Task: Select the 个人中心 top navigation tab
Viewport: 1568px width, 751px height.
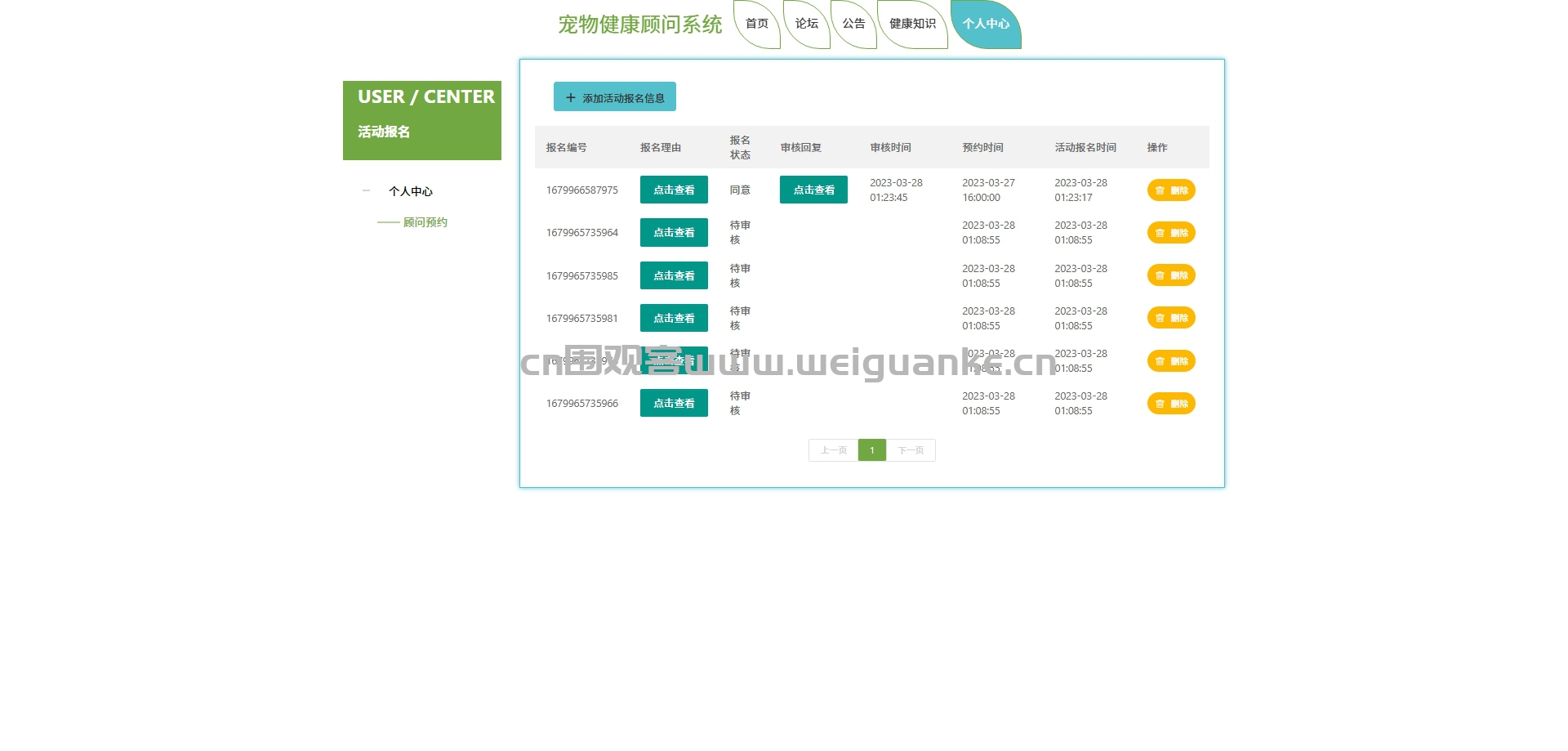Action: coord(986,24)
